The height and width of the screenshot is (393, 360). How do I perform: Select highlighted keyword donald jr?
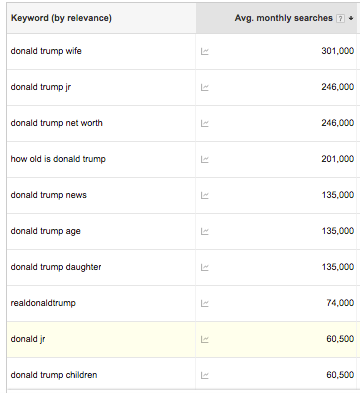pyautogui.click(x=28, y=339)
